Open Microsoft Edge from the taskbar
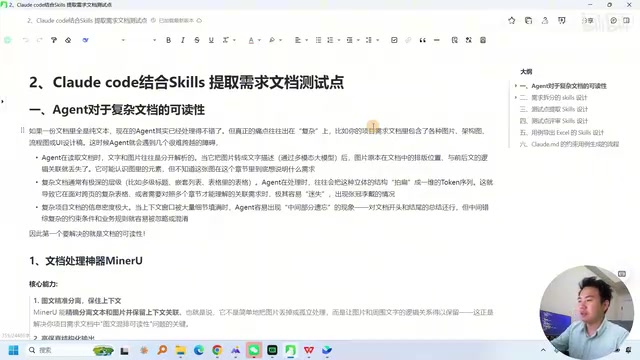The height and width of the screenshot is (360, 640). 199,350
